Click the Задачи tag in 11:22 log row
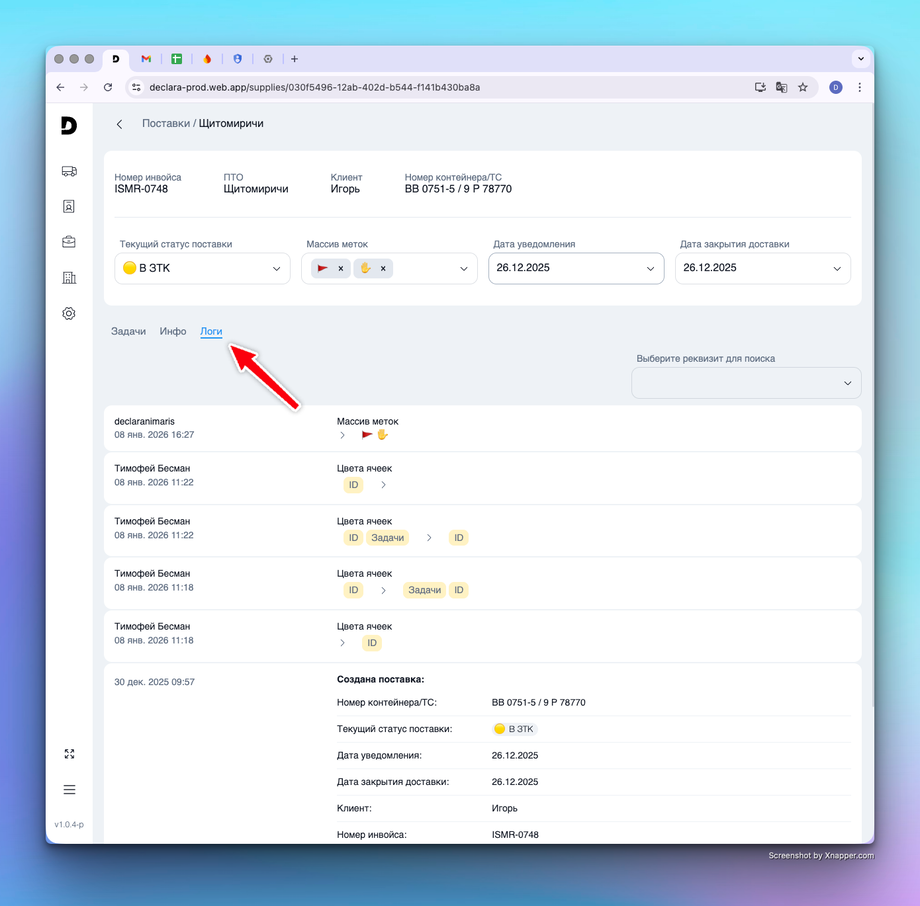The image size is (920, 906). click(387, 537)
